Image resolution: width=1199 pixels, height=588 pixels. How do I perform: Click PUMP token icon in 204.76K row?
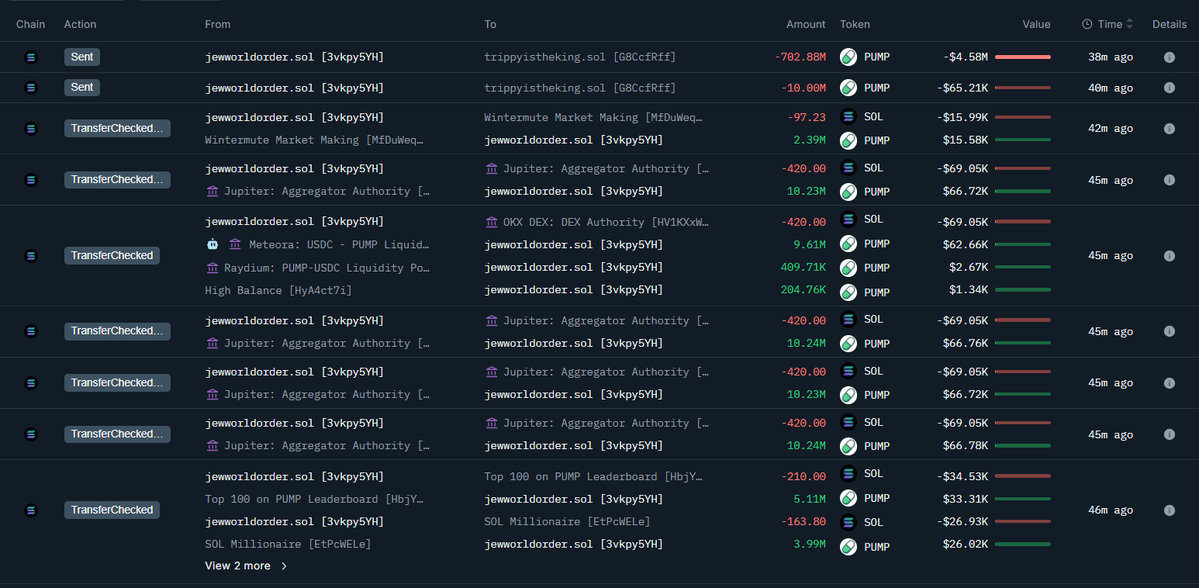(x=848, y=291)
